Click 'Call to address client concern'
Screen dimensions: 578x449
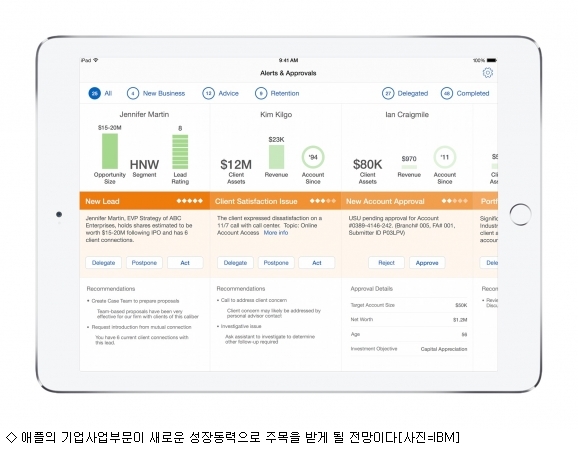(254, 300)
